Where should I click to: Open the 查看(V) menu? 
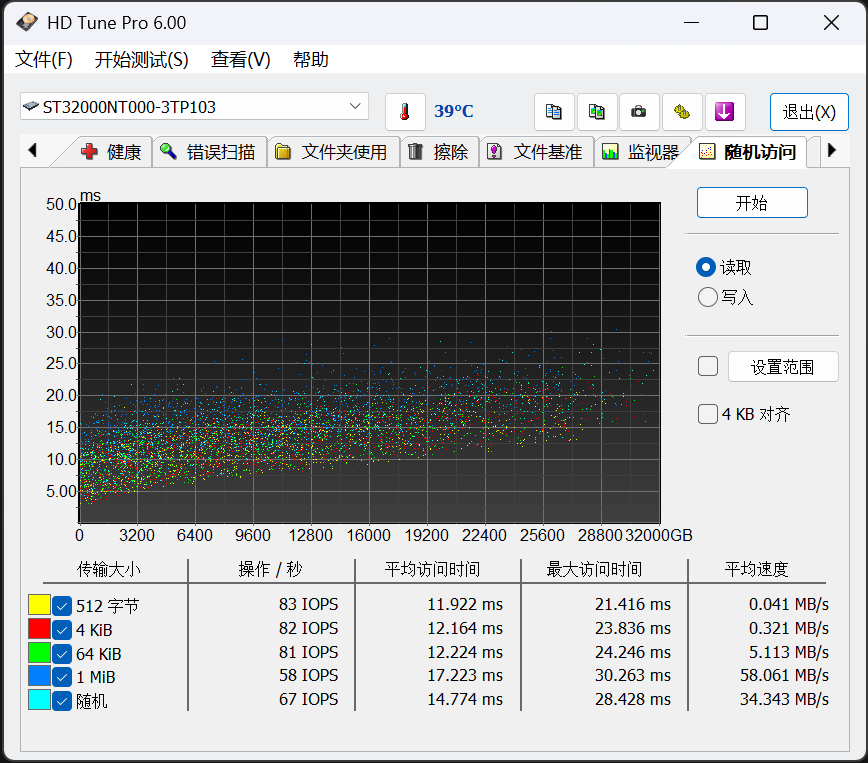pos(240,60)
